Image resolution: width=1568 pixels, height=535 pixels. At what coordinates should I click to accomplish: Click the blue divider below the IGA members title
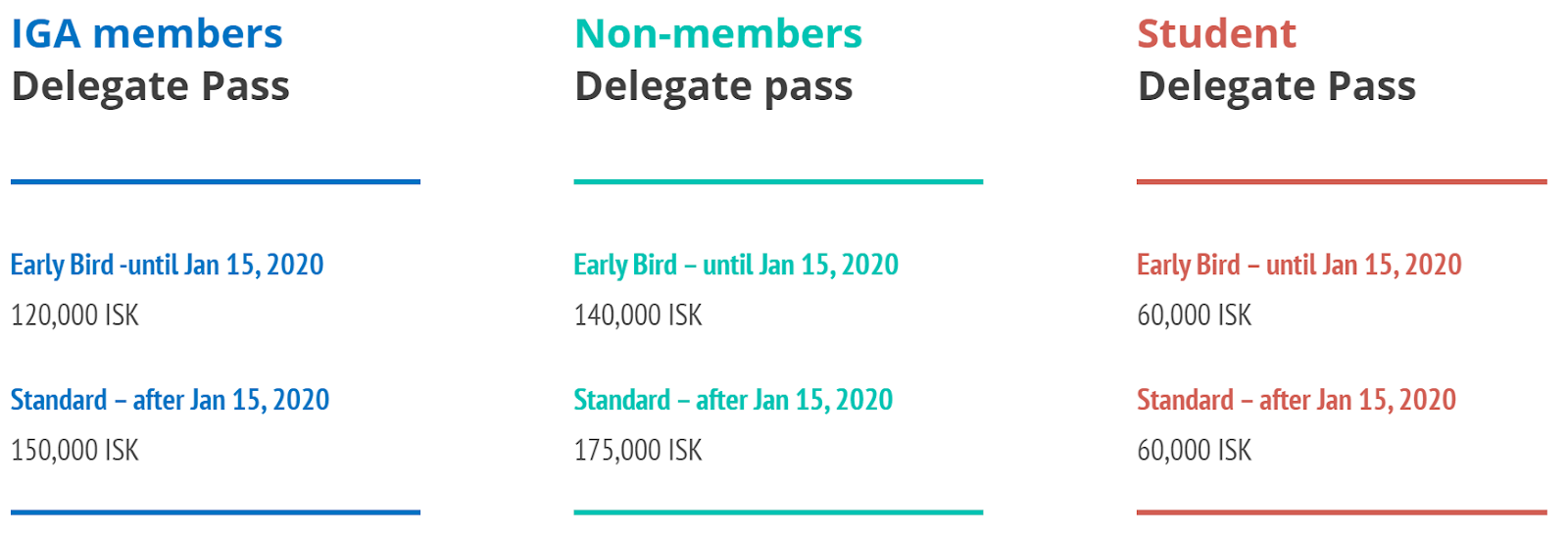216,181
